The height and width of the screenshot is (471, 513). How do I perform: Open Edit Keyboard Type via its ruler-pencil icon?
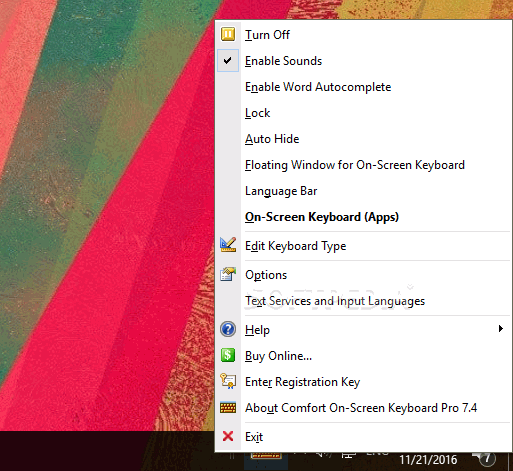(228, 245)
